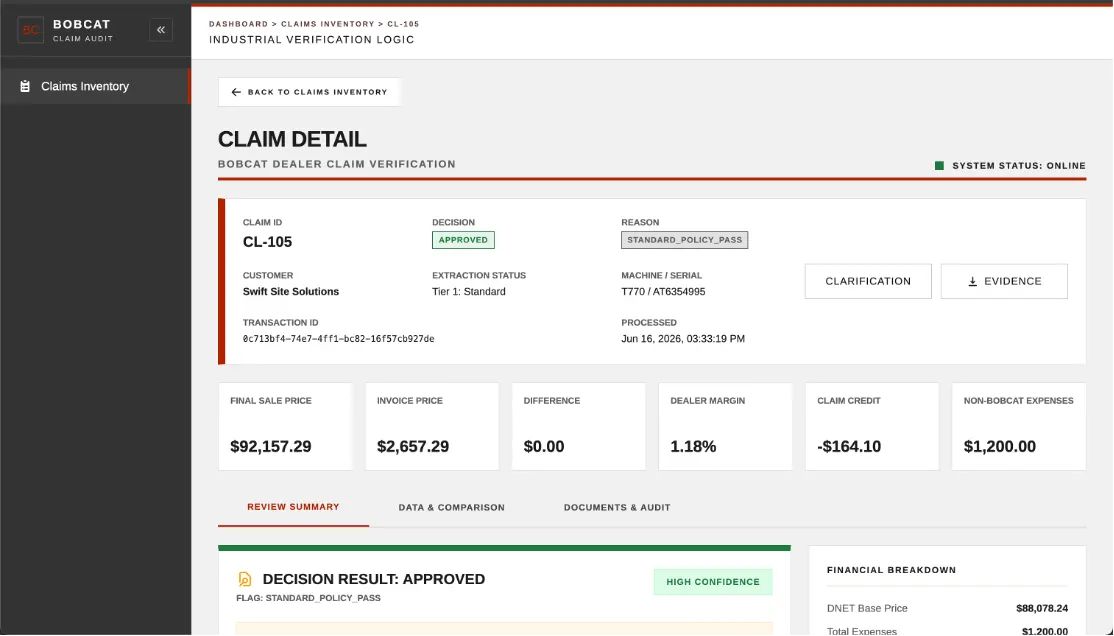Click the Claims Inventory clipboard icon
The width and height of the screenshot is (1114, 636).
click(x=25, y=86)
